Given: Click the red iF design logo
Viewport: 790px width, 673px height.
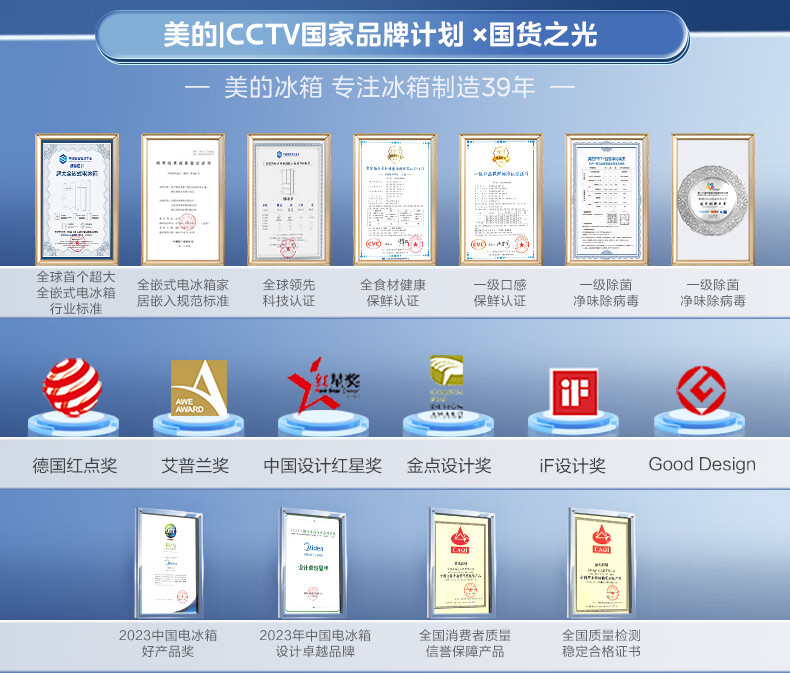Looking at the screenshot, I should click(x=574, y=391).
